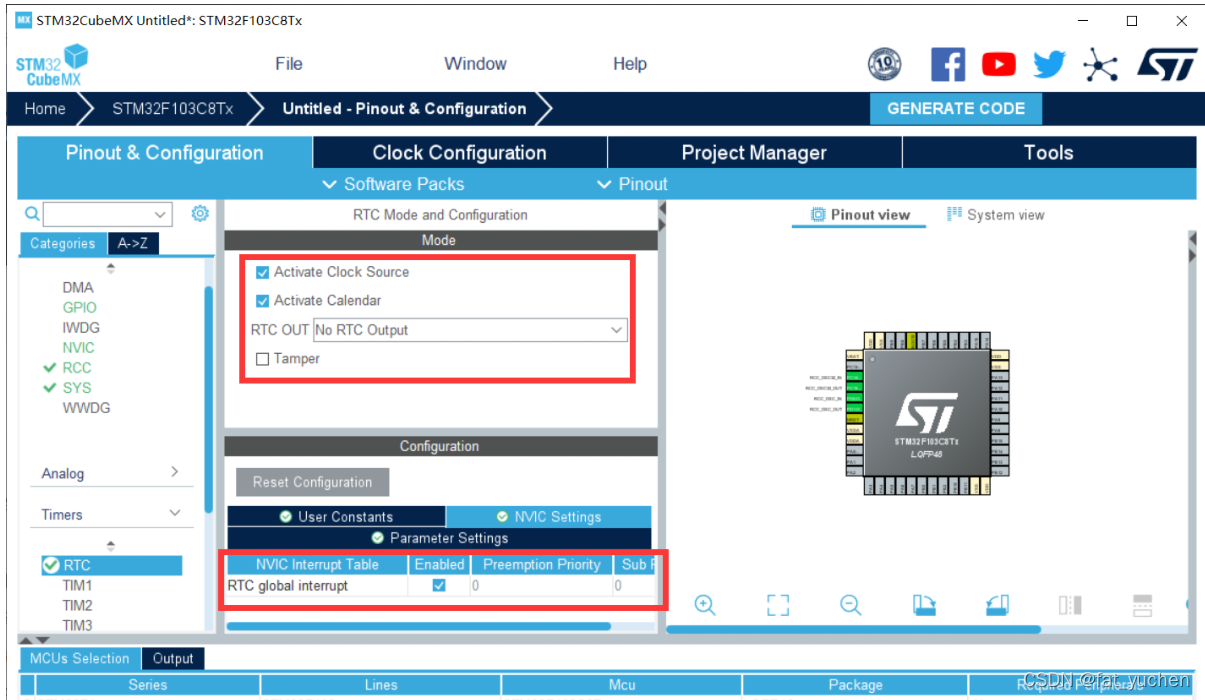Select RCC in System Core list
Screen dimensions: 1205x700
pos(76,367)
